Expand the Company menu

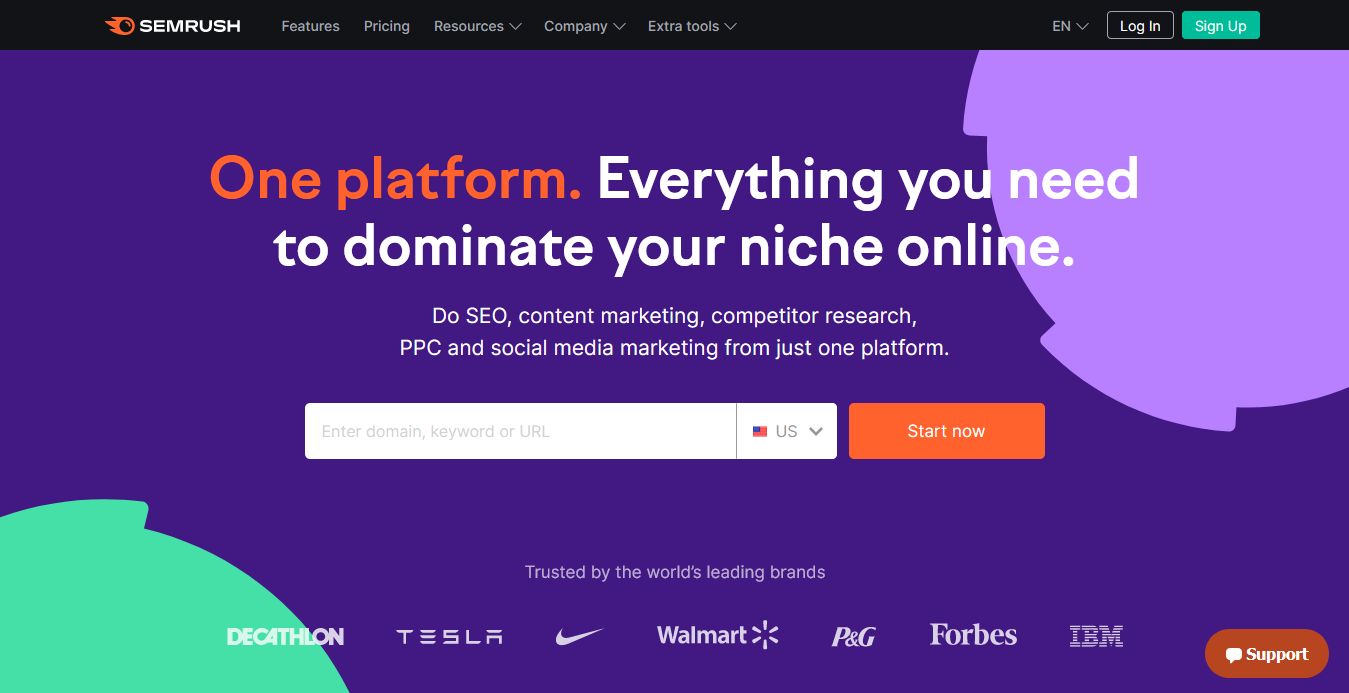(584, 26)
